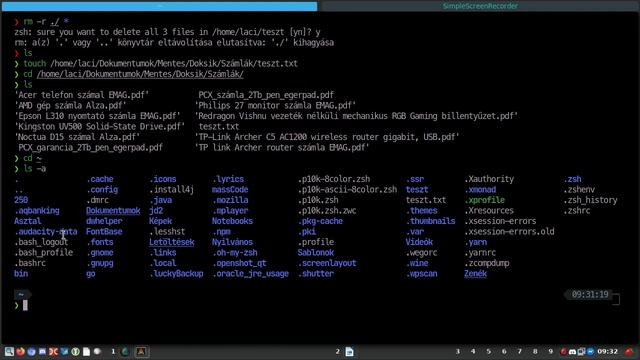Switch to workspace 8

click(535, 351)
